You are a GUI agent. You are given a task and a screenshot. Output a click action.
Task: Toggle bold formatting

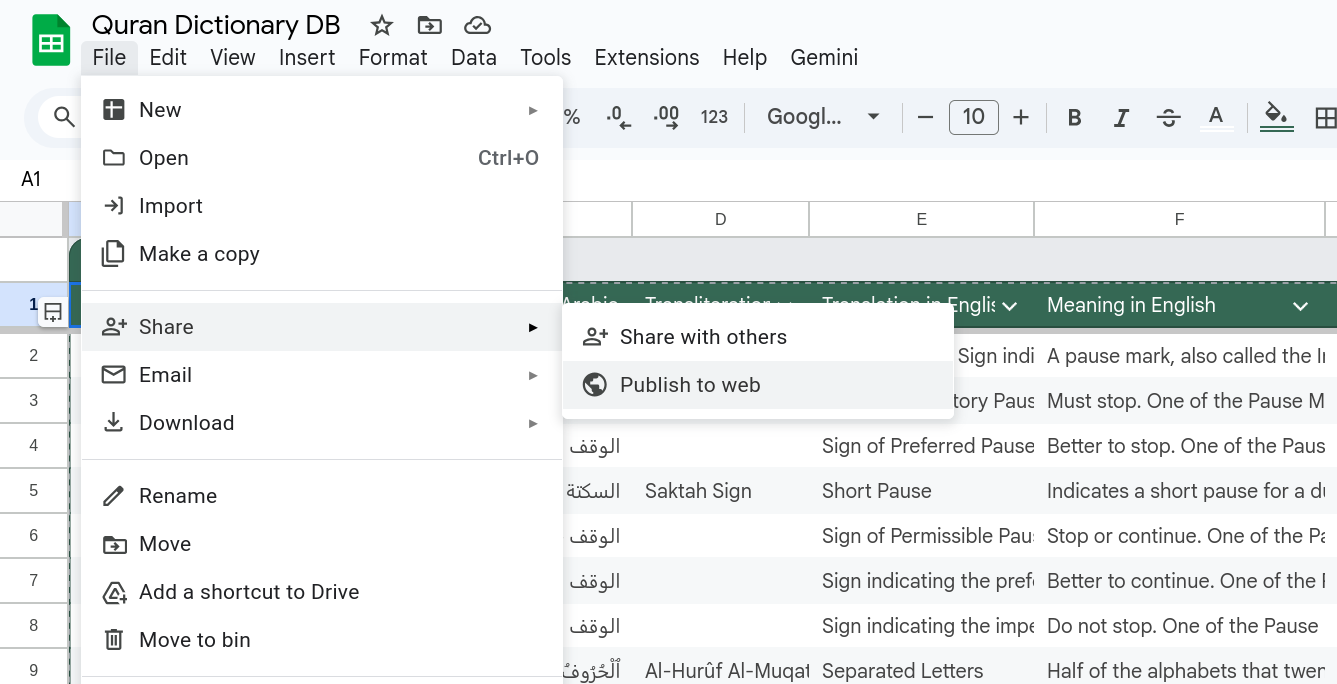click(1074, 118)
